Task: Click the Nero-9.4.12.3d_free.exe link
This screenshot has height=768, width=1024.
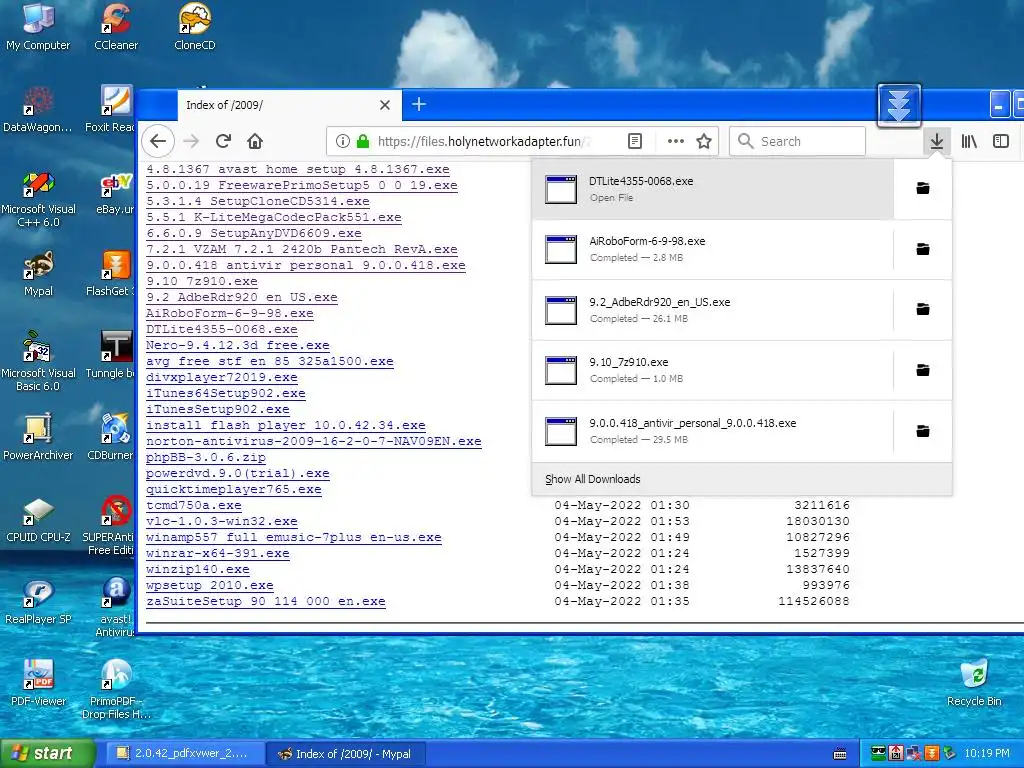Action: (238, 345)
